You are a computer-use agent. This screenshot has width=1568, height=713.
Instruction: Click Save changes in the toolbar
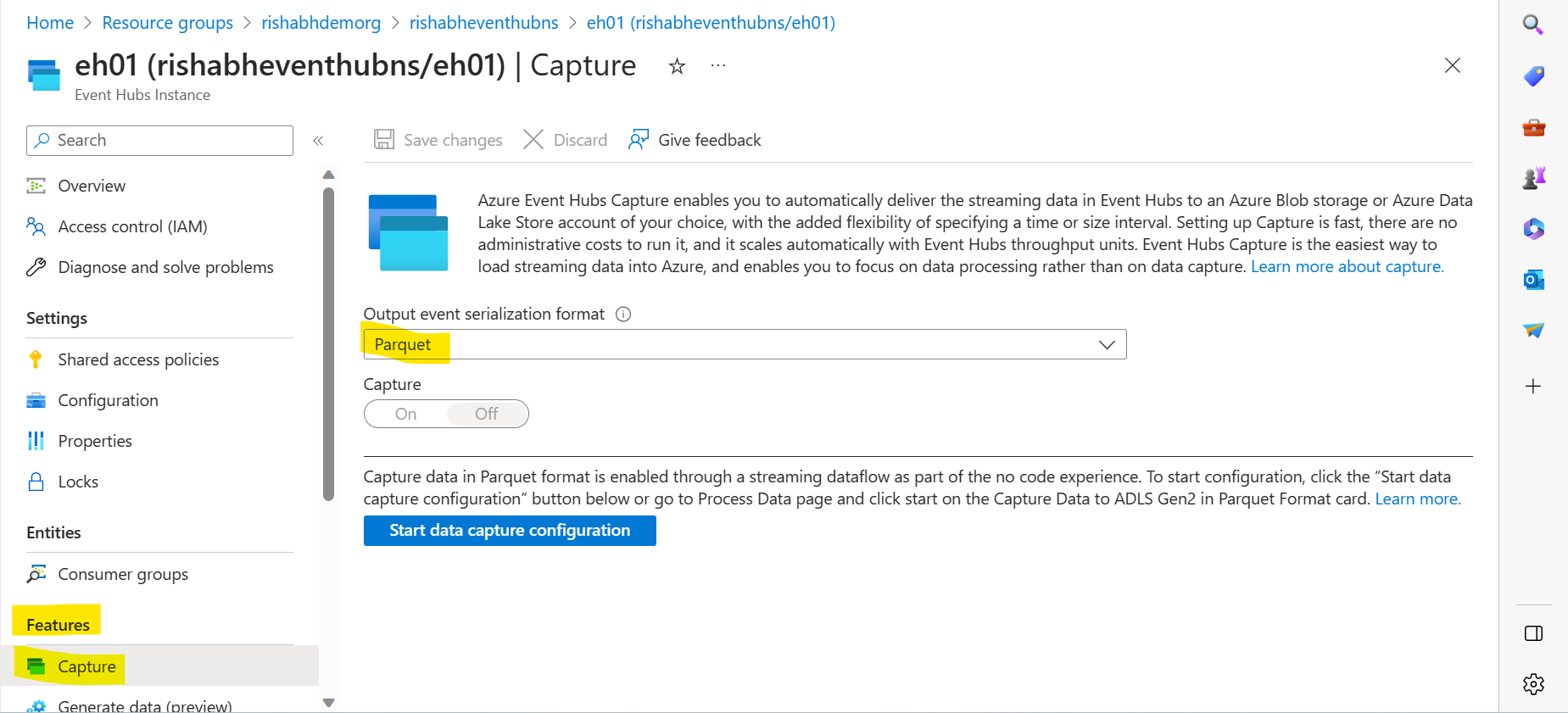click(x=438, y=140)
